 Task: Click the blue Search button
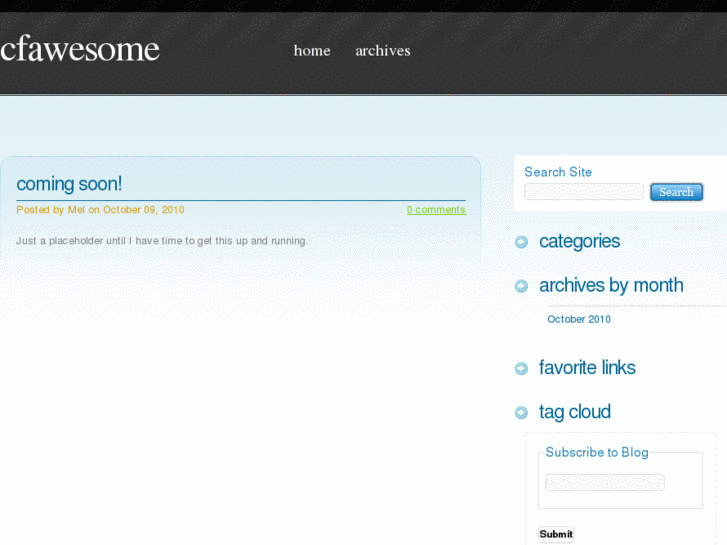676,192
